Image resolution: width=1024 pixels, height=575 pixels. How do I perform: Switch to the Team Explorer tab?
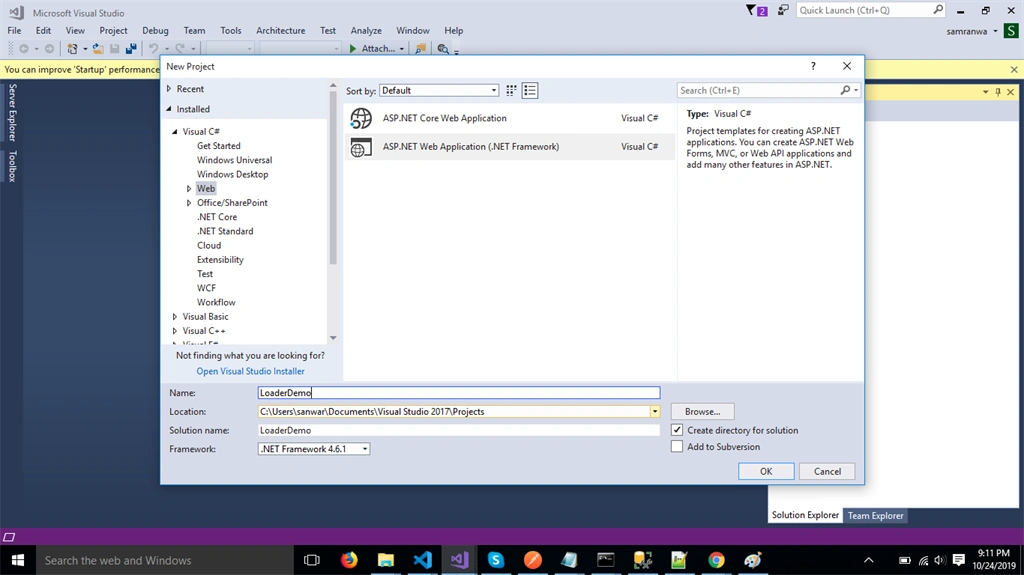click(875, 516)
